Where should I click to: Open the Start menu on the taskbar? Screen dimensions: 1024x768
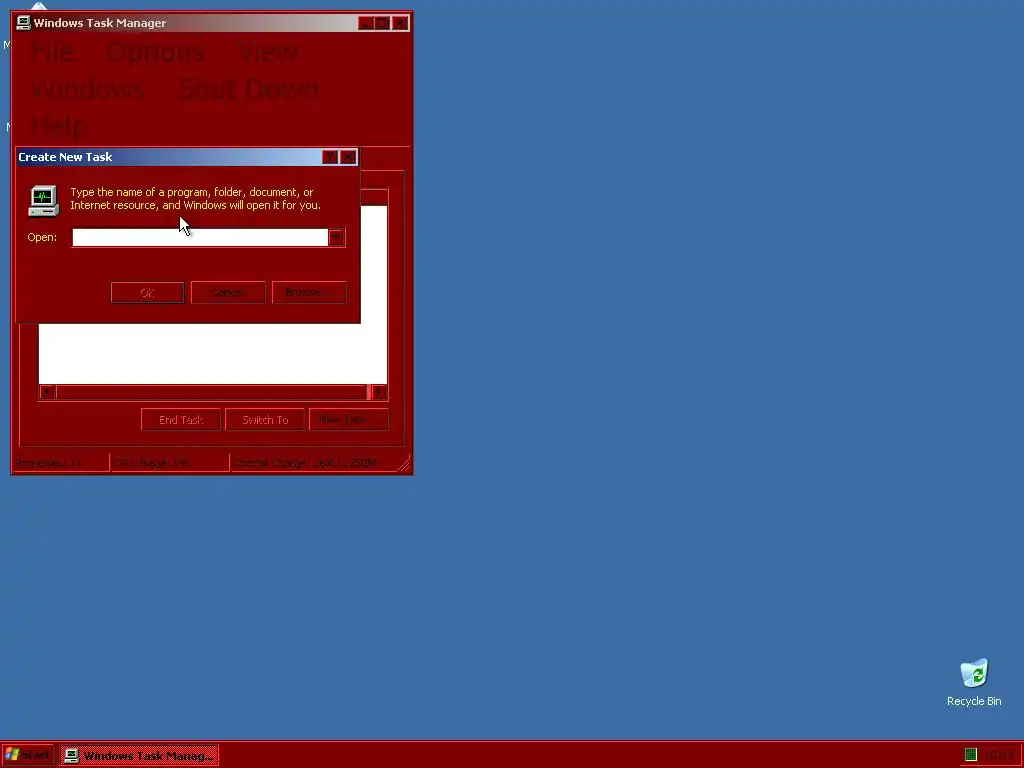[x=27, y=756]
